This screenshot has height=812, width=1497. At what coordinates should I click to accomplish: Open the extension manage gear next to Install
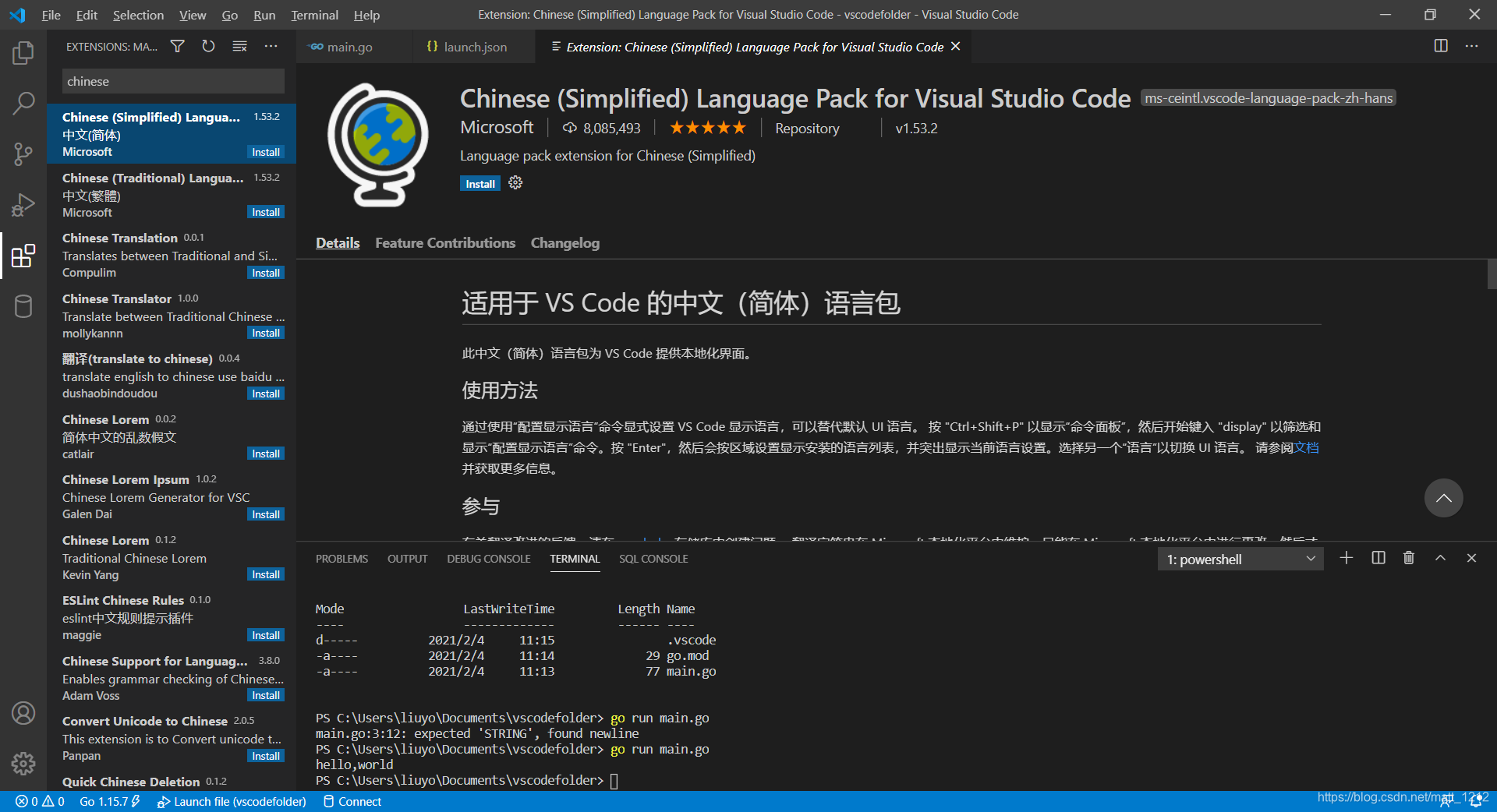tap(515, 182)
